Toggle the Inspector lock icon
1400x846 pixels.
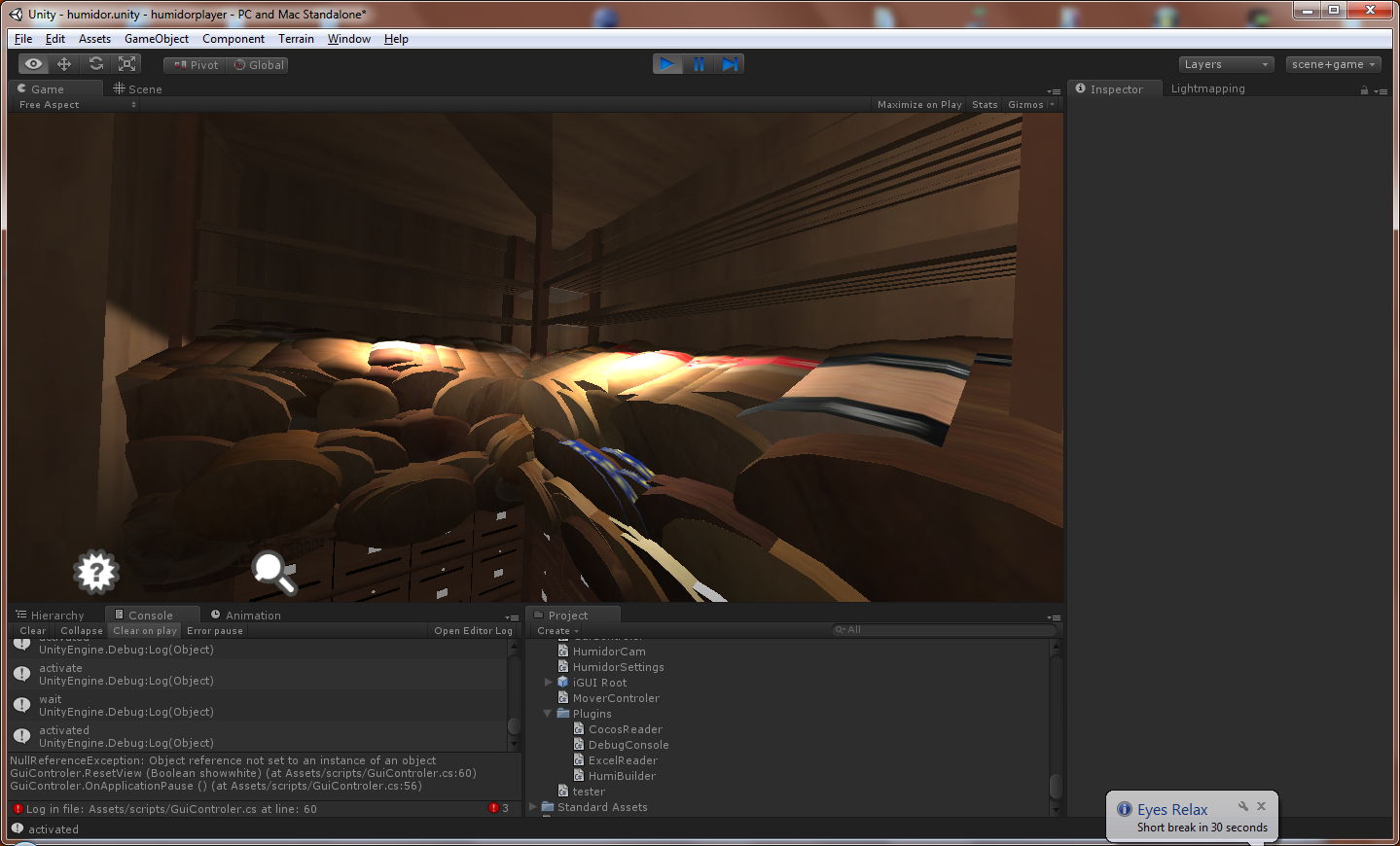[x=1364, y=90]
